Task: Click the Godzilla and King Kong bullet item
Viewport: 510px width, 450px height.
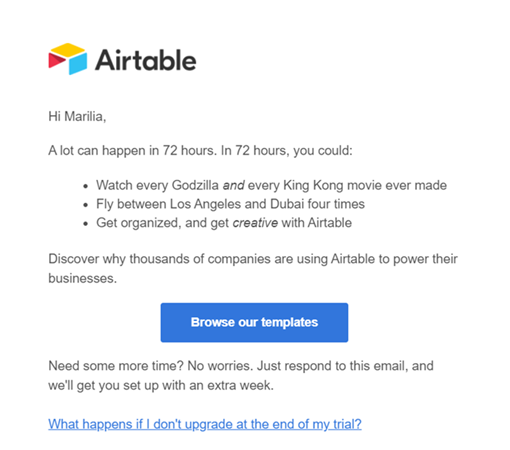Action: pyautogui.click(x=271, y=185)
